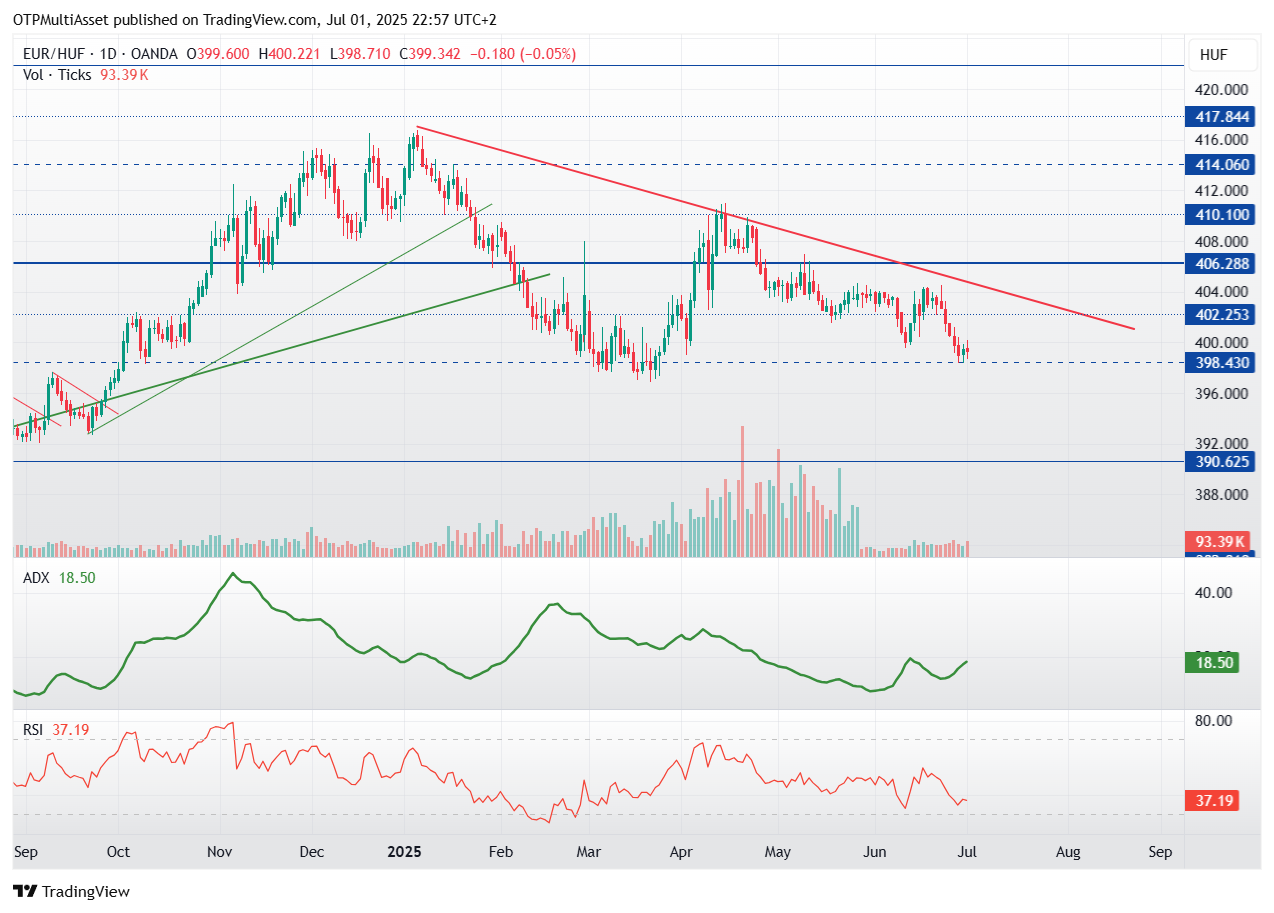The image size is (1274, 913).
Task: Click the red 93.39 K volume tag
Action: 1213,541
